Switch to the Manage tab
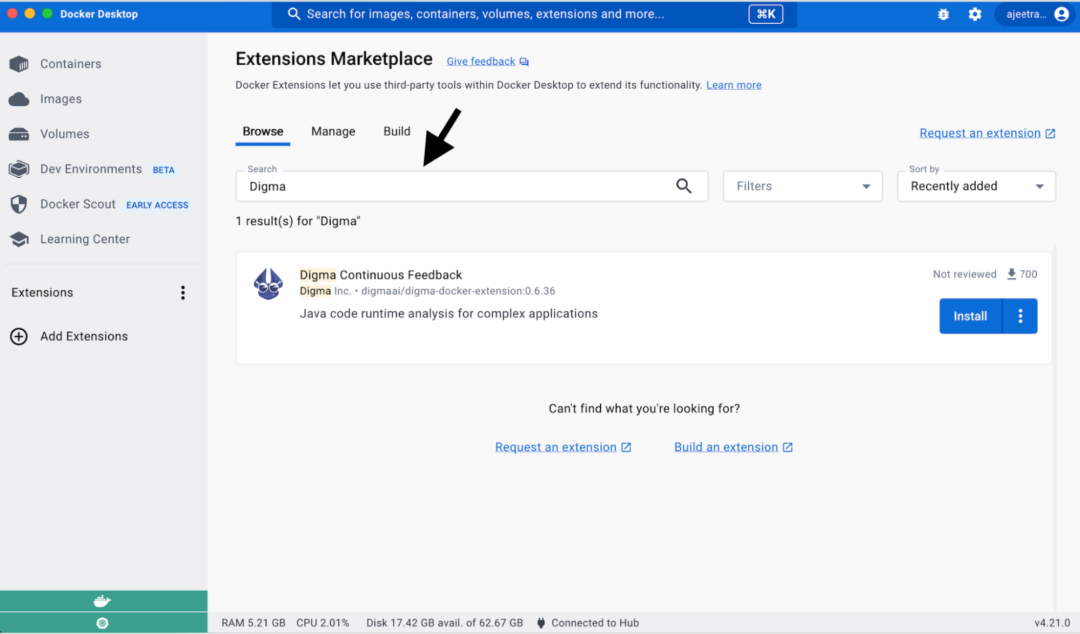 (333, 131)
